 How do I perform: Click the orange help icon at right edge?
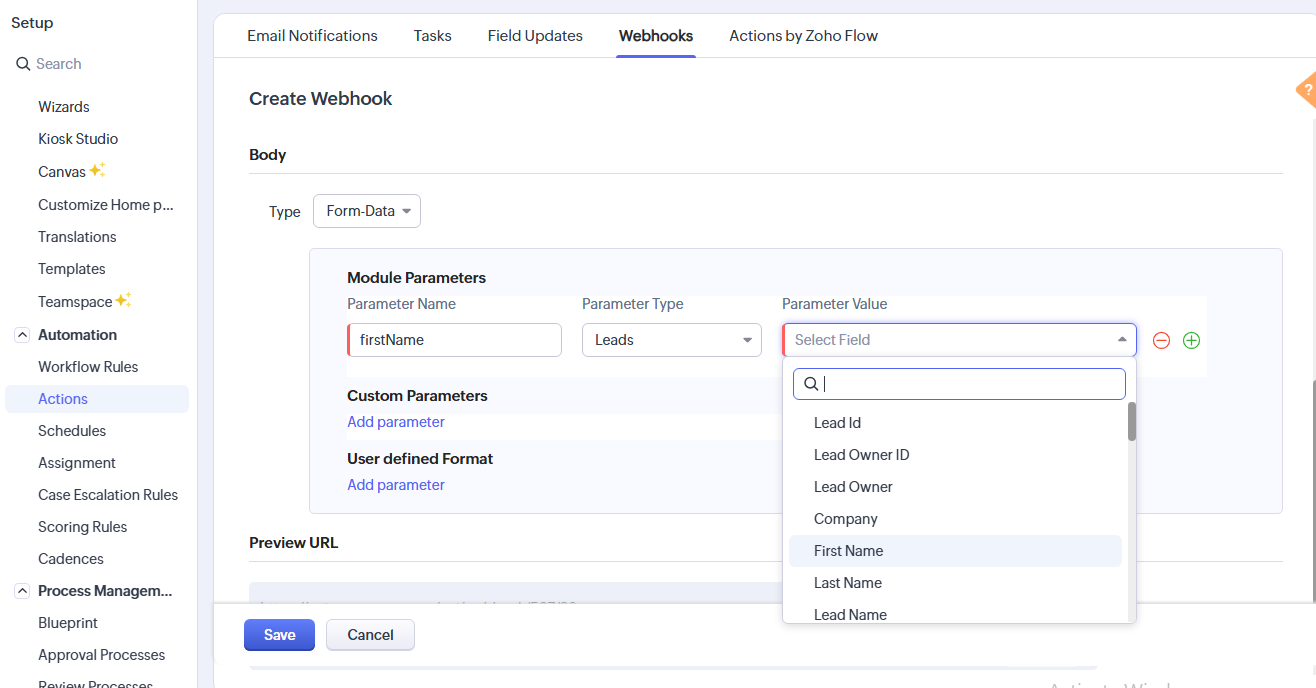[1306, 90]
